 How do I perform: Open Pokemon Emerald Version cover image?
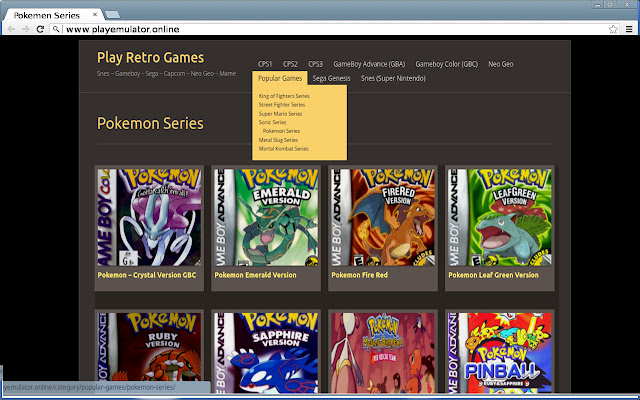click(266, 218)
